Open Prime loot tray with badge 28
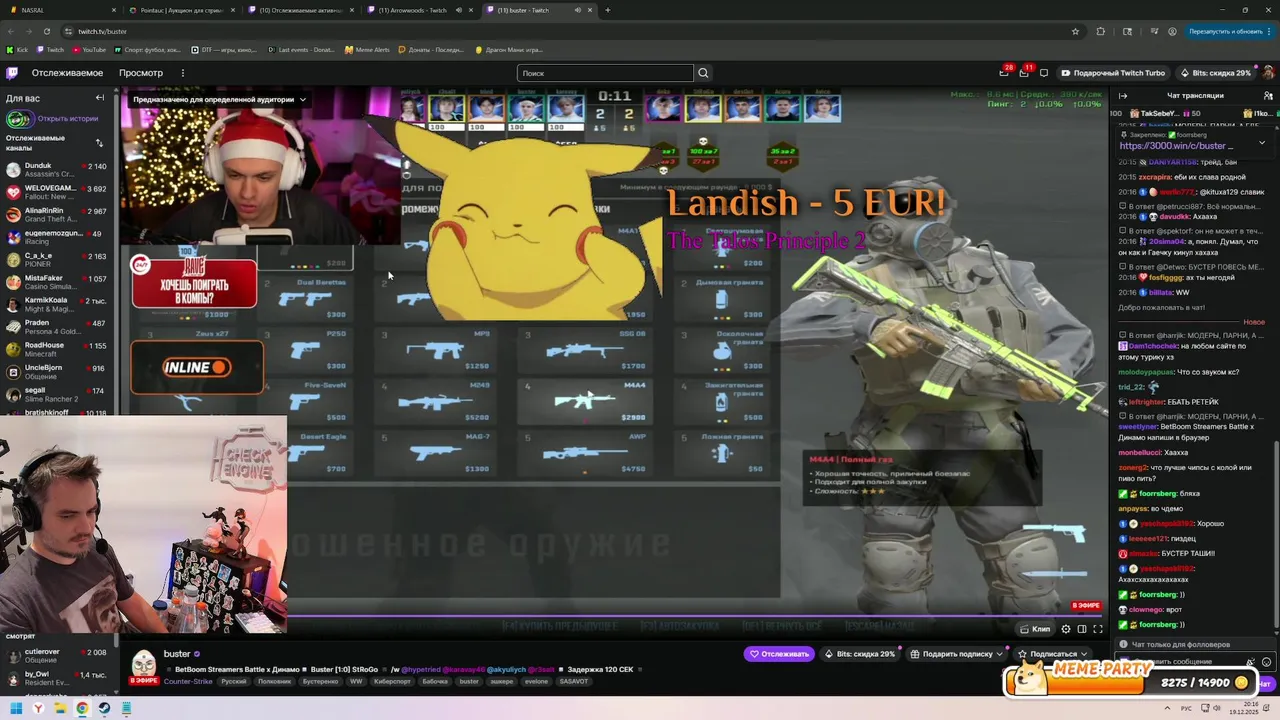Viewport: 1280px width, 720px height. point(1004,73)
